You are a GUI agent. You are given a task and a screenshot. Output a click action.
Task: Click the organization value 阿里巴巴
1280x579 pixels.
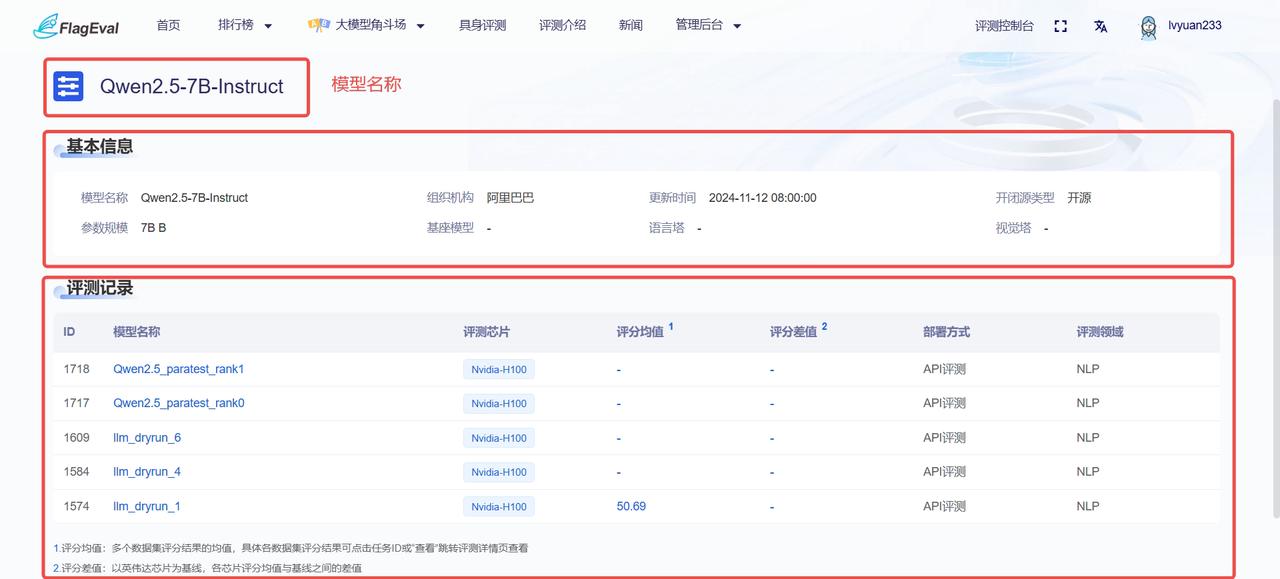510,198
